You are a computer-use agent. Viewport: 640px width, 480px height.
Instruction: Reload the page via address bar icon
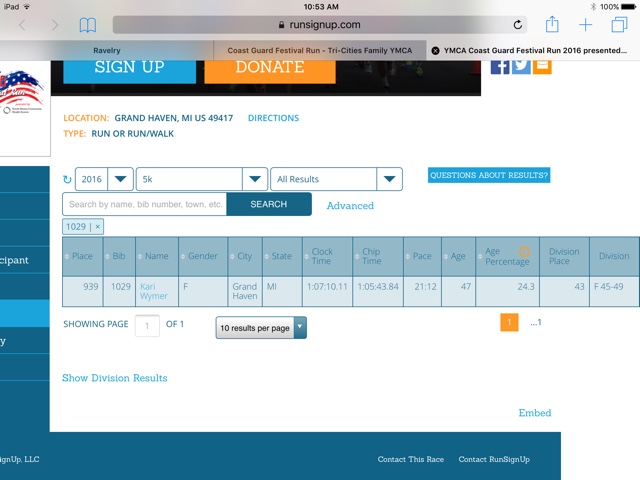click(518, 25)
